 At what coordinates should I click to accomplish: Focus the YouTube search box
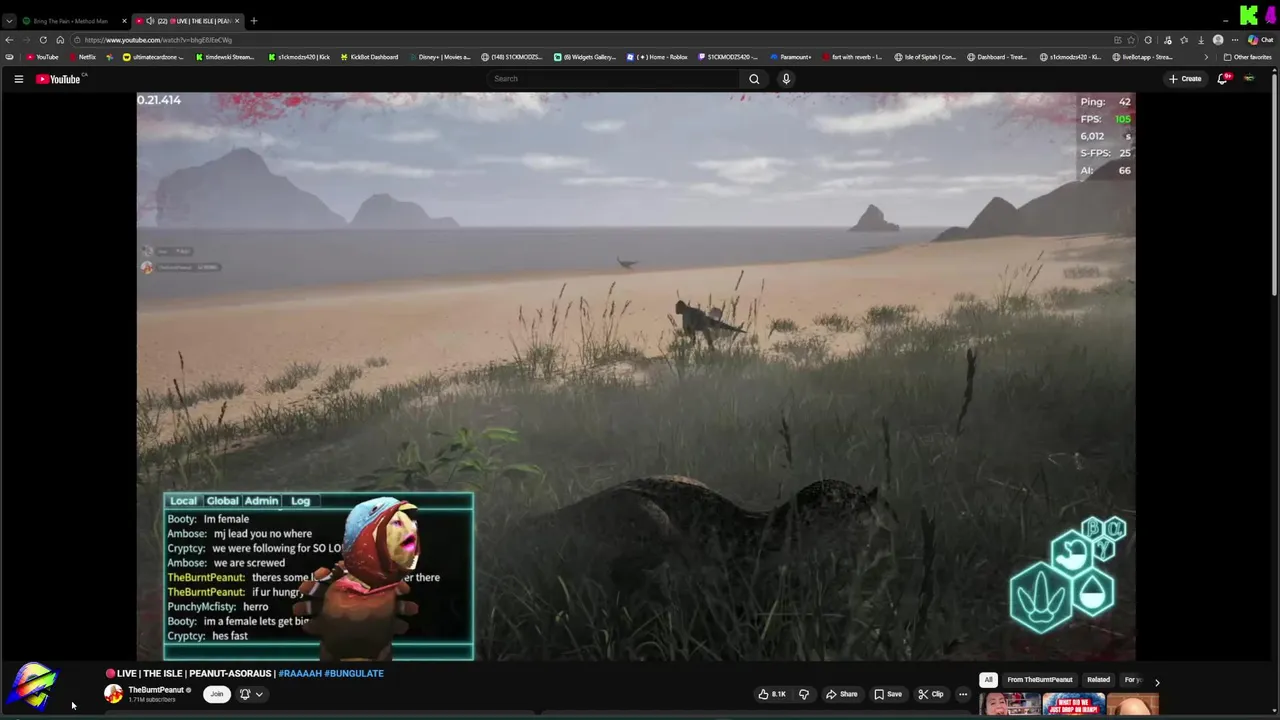[612, 79]
